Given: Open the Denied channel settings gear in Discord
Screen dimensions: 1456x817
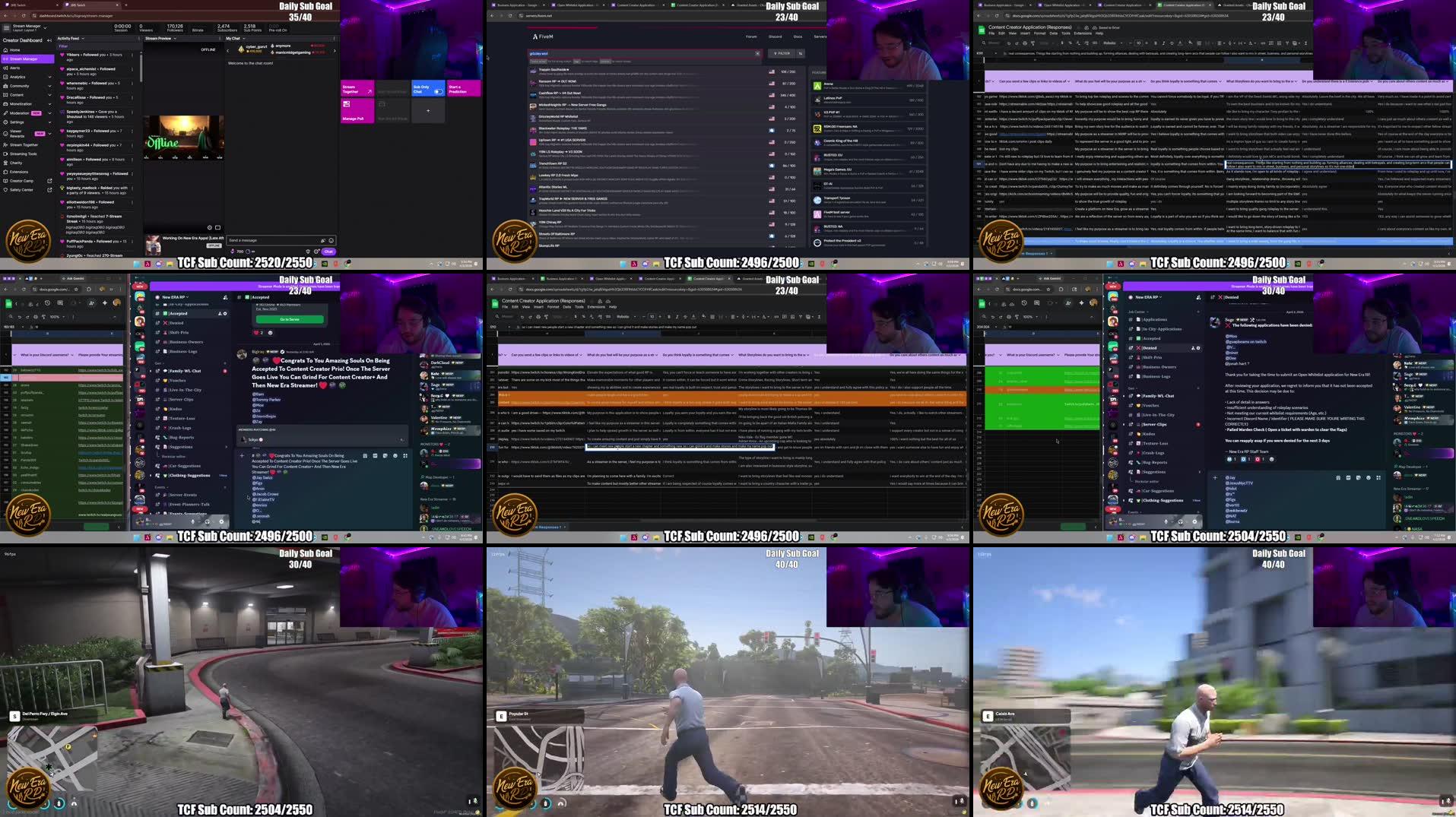Looking at the screenshot, I should tap(1198, 348).
